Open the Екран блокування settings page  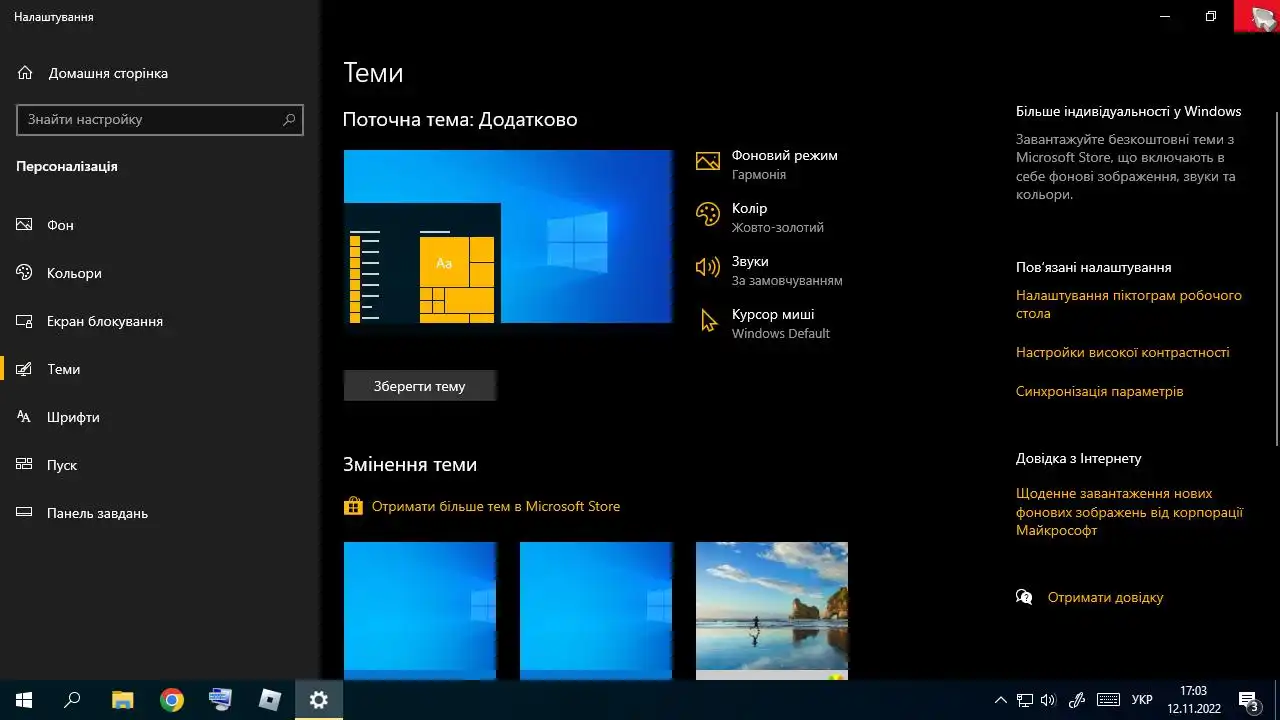point(160,321)
